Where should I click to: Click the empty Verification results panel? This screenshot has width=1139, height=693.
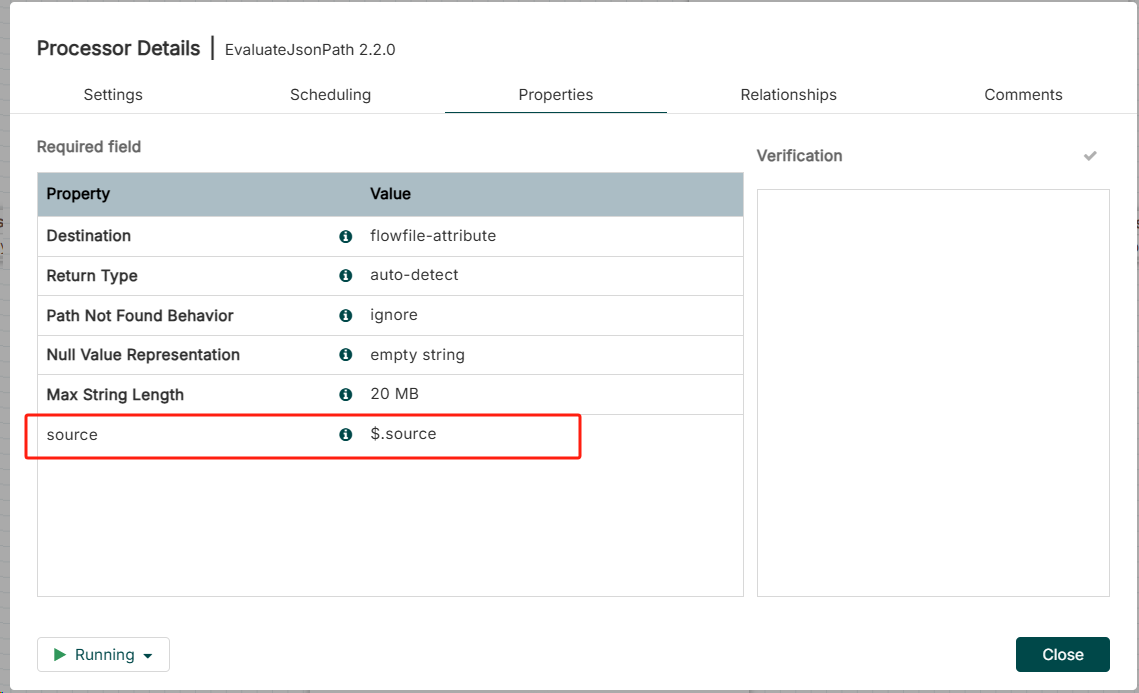pyautogui.click(x=932, y=392)
